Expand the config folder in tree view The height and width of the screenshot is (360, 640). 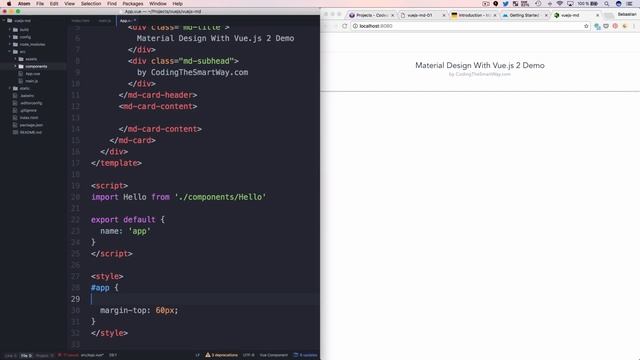(10, 37)
